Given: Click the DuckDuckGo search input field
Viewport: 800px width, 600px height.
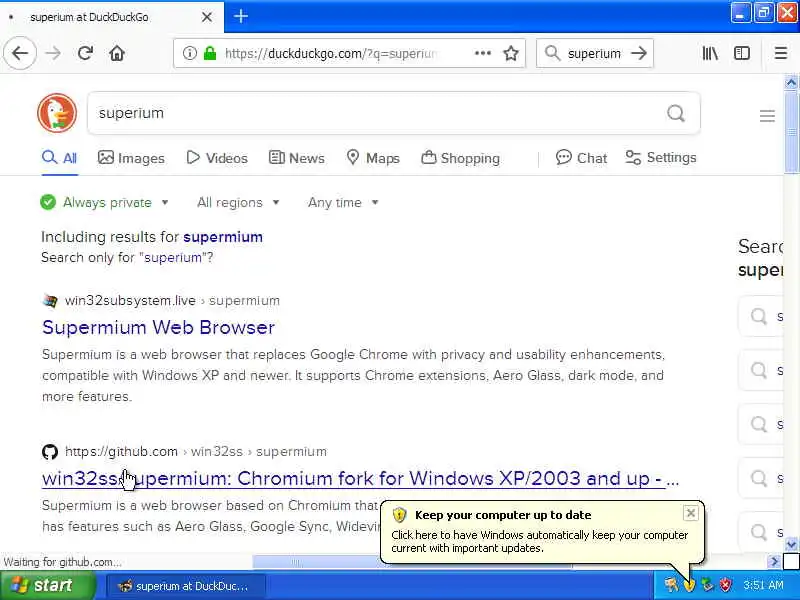Looking at the screenshot, I should (378, 113).
